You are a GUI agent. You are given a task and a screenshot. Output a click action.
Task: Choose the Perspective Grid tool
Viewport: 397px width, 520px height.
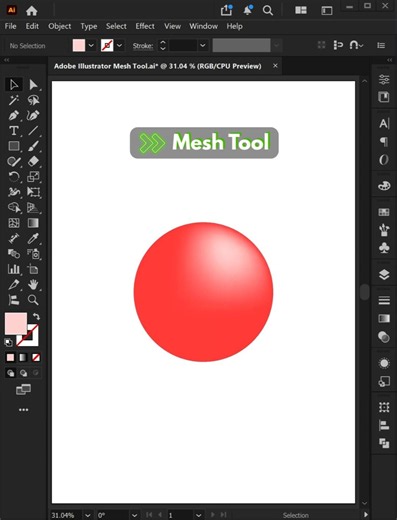pyautogui.click(x=33, y=208)
